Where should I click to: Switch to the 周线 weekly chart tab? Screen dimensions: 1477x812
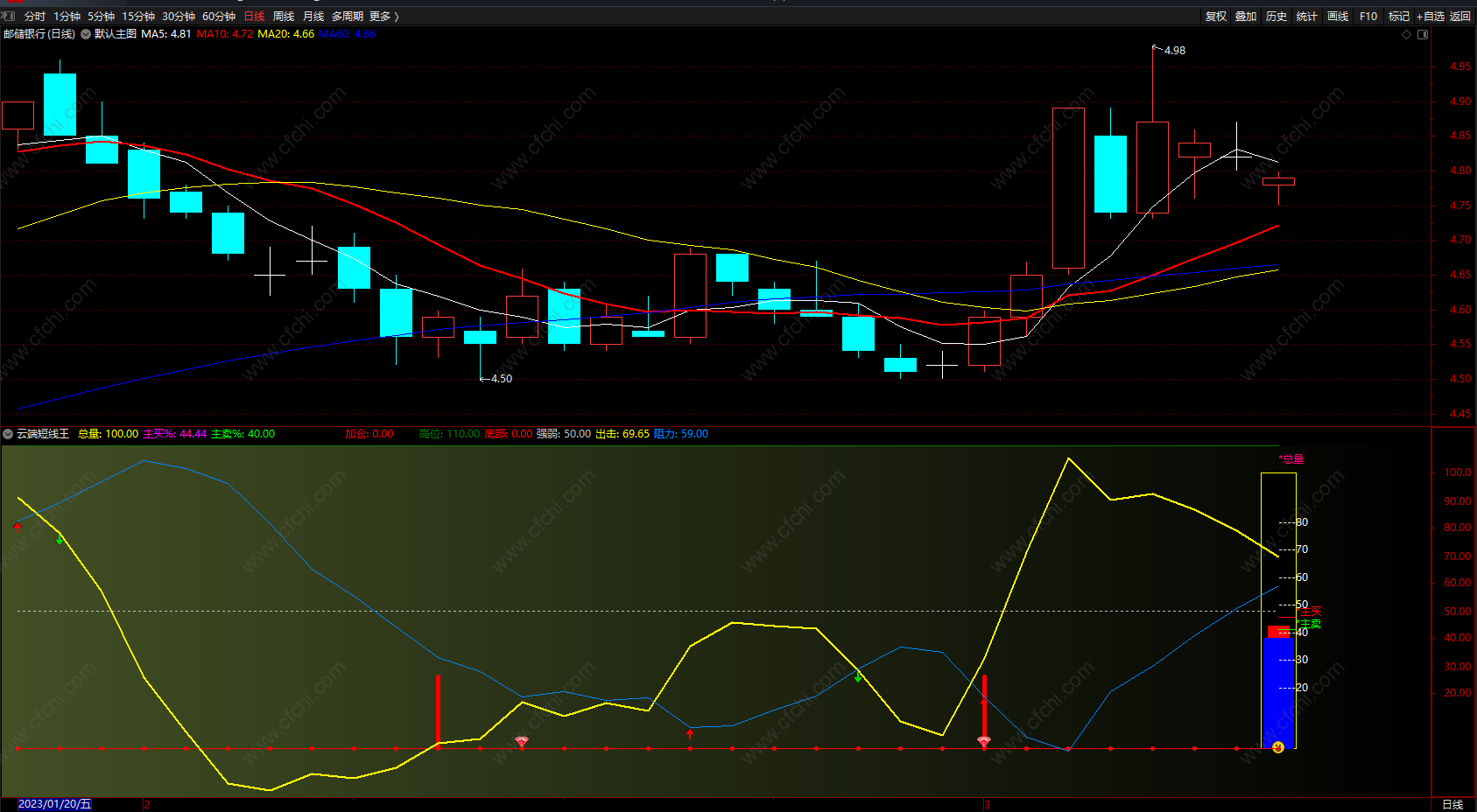point(284,17)
